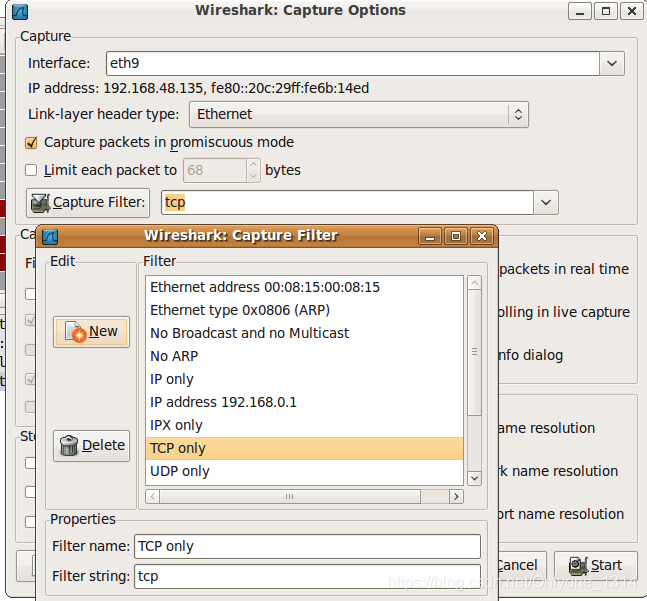Increase packet byte limit with up arrow
647x601 pixels.
(x=253, y=165)
